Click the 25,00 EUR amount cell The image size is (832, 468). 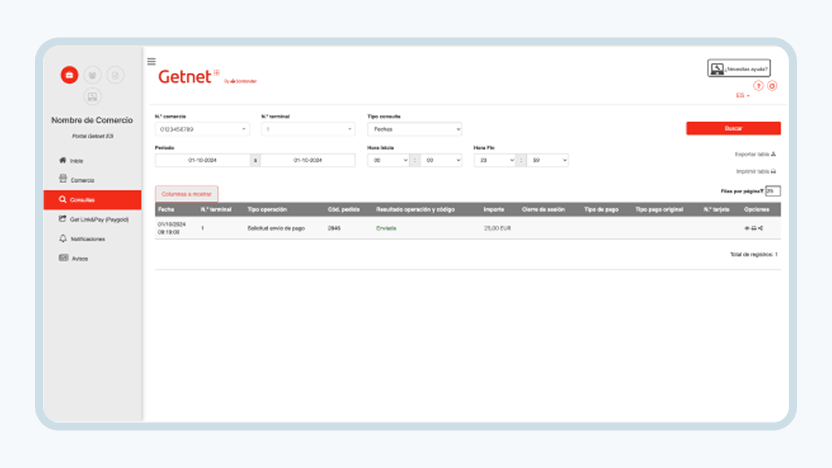tap(497, 228)
